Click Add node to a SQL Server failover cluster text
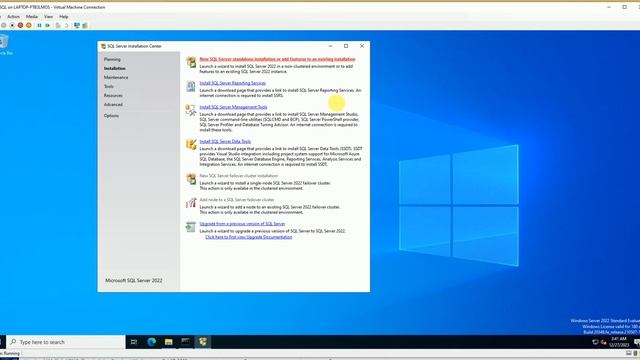640x360 pixels. 237,200
